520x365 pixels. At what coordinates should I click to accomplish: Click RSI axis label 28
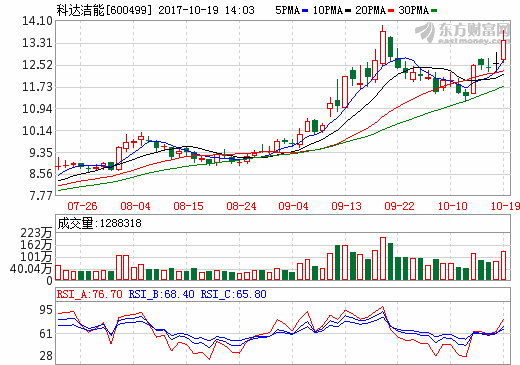[46, 356]
